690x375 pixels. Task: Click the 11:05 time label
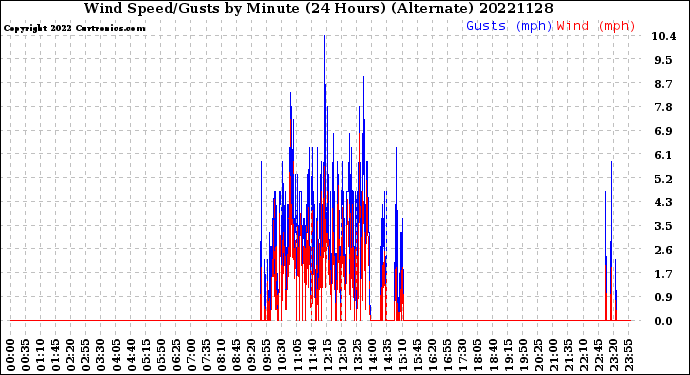point(297,354)
